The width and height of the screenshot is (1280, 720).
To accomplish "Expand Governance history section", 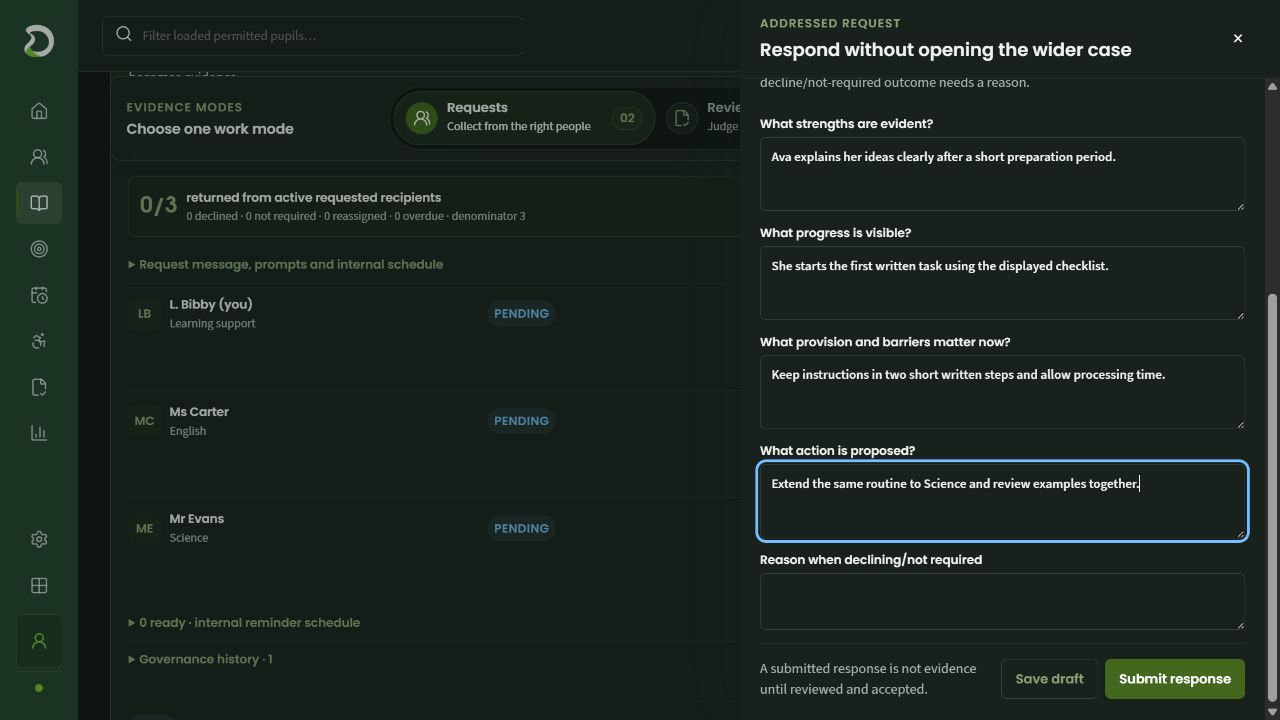I will pyautogui.click(x=200, y=659).
